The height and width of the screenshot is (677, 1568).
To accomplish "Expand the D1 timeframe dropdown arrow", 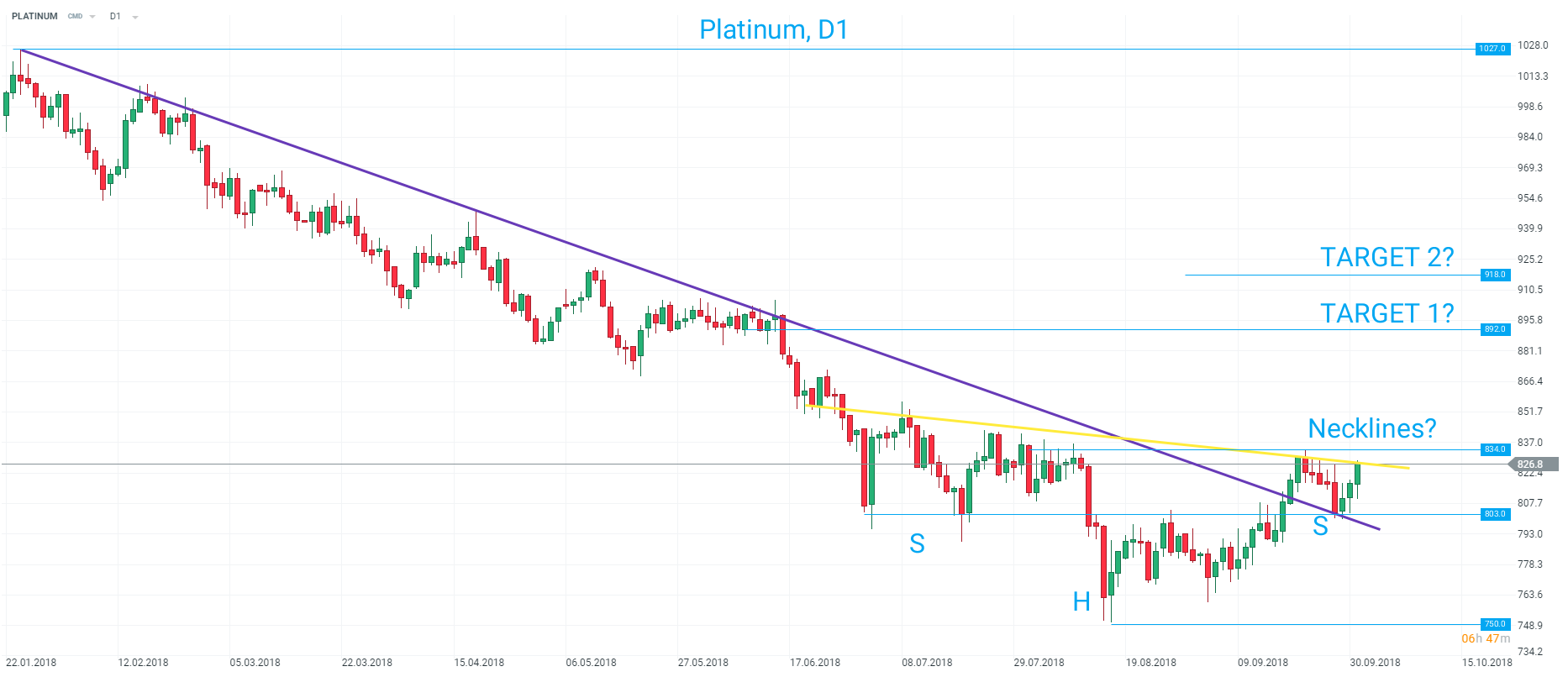I will 135,17.
